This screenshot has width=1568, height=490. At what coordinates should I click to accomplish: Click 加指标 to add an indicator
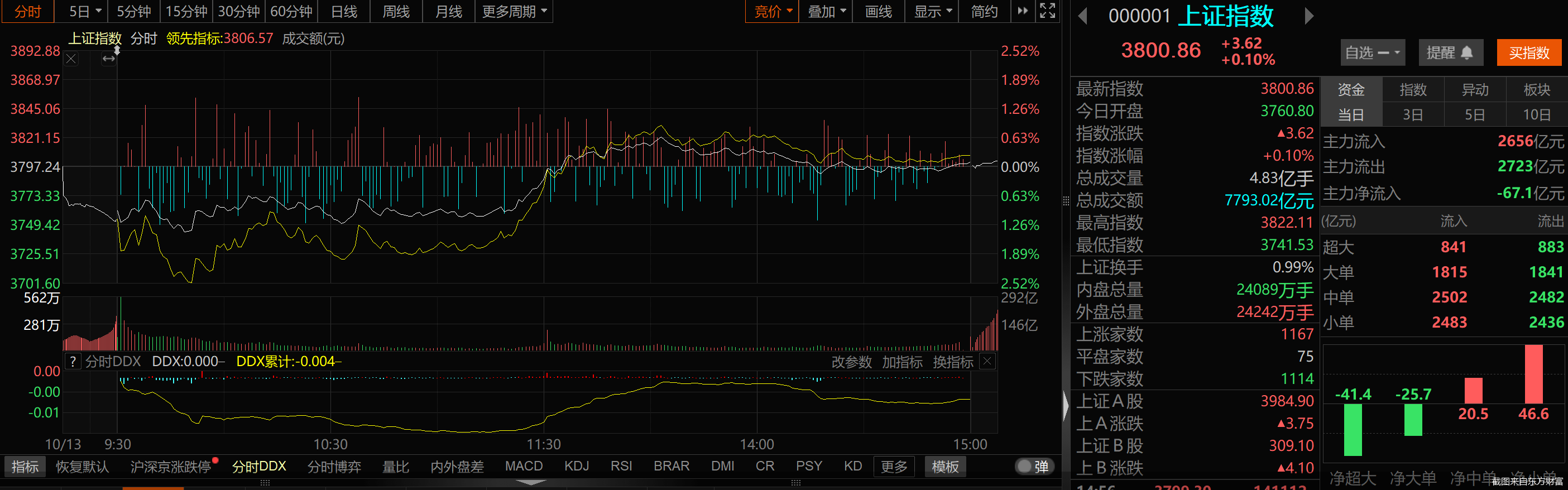click(x=902, y=362)
